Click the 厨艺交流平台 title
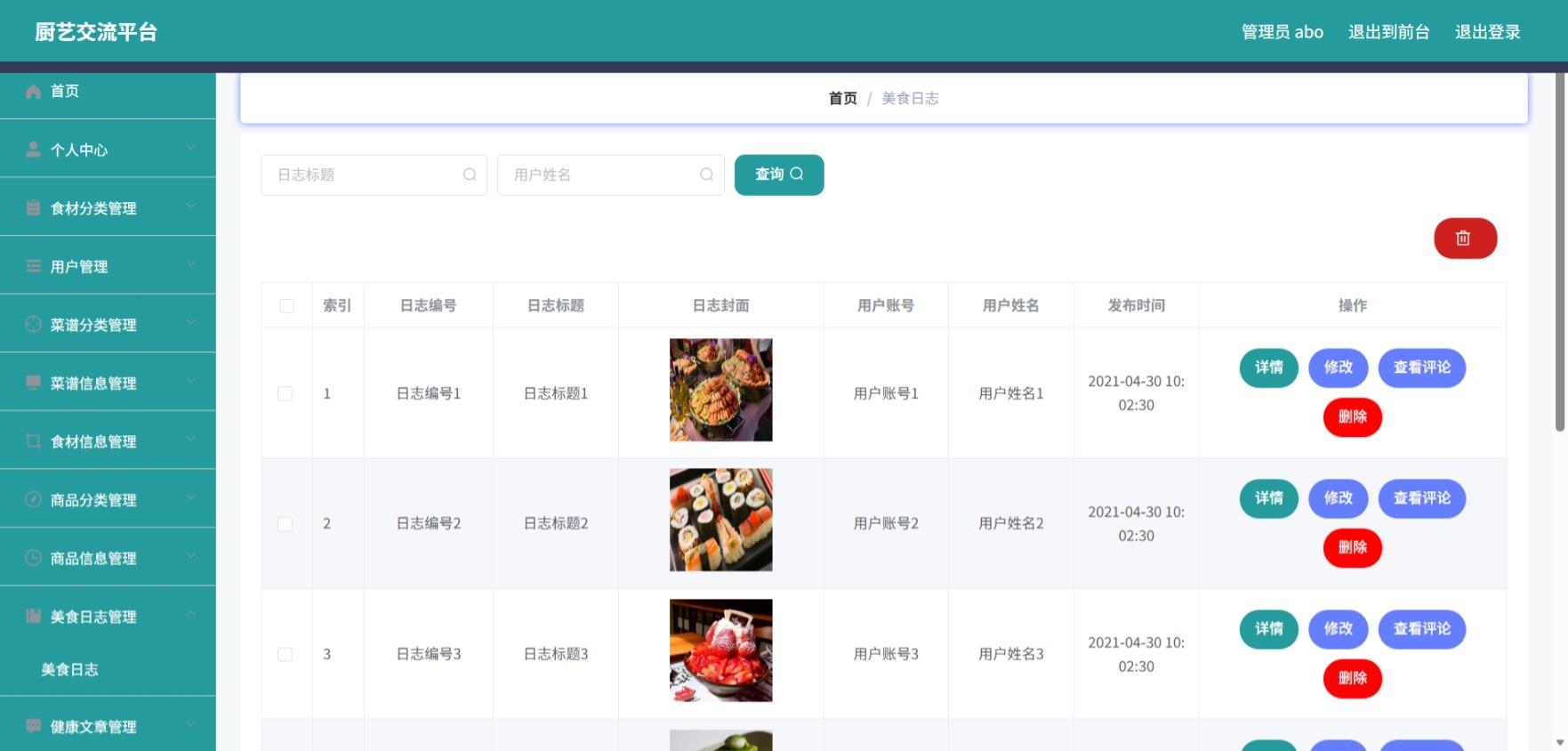Image resolution: width=1568 pixels, height=751 pixels. 96,32
